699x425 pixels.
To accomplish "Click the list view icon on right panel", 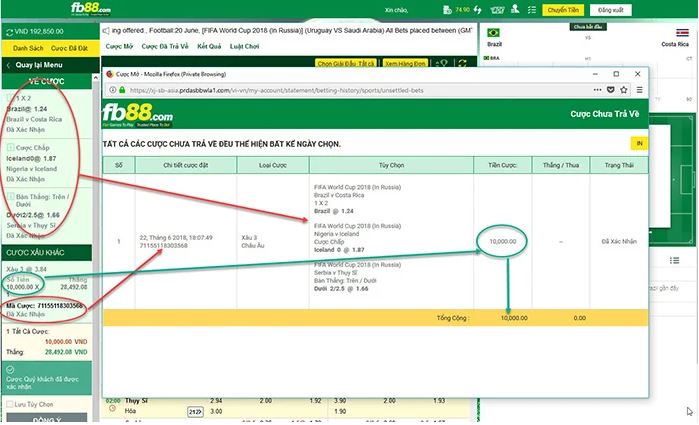I will click(x=674, y=260).
